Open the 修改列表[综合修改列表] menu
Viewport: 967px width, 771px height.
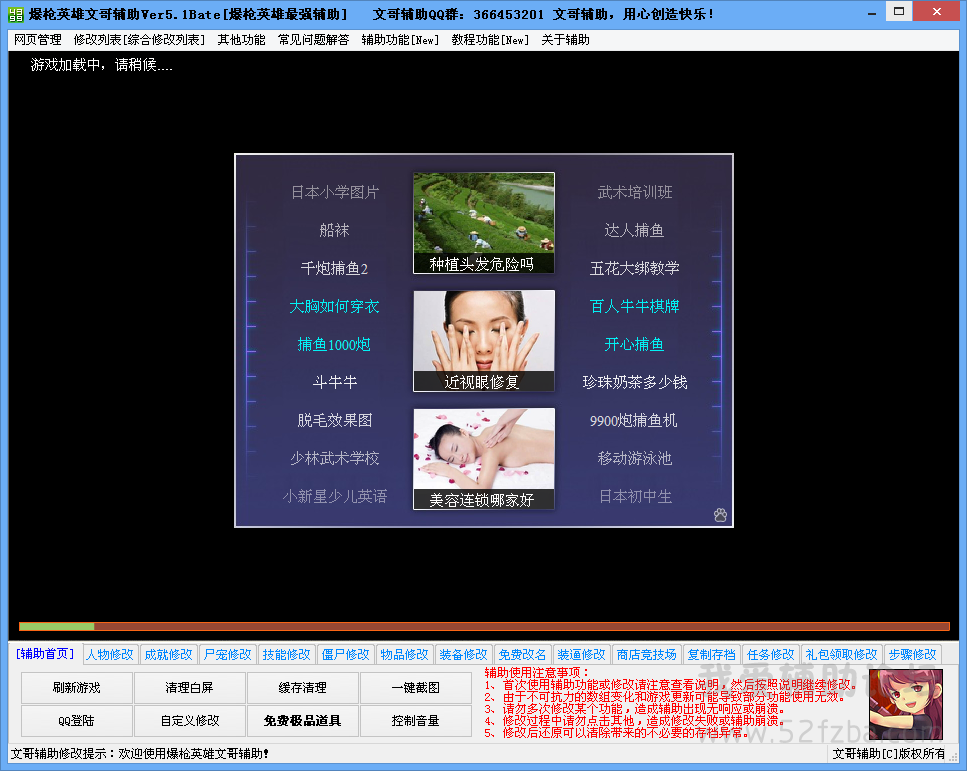click(139, 40)
